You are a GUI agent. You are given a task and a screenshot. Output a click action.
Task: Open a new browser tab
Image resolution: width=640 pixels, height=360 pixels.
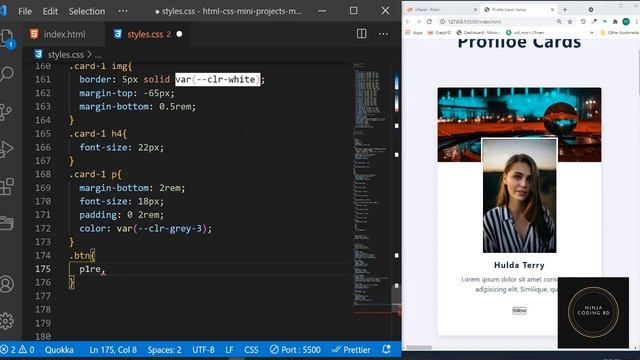[x=565, y=9]
